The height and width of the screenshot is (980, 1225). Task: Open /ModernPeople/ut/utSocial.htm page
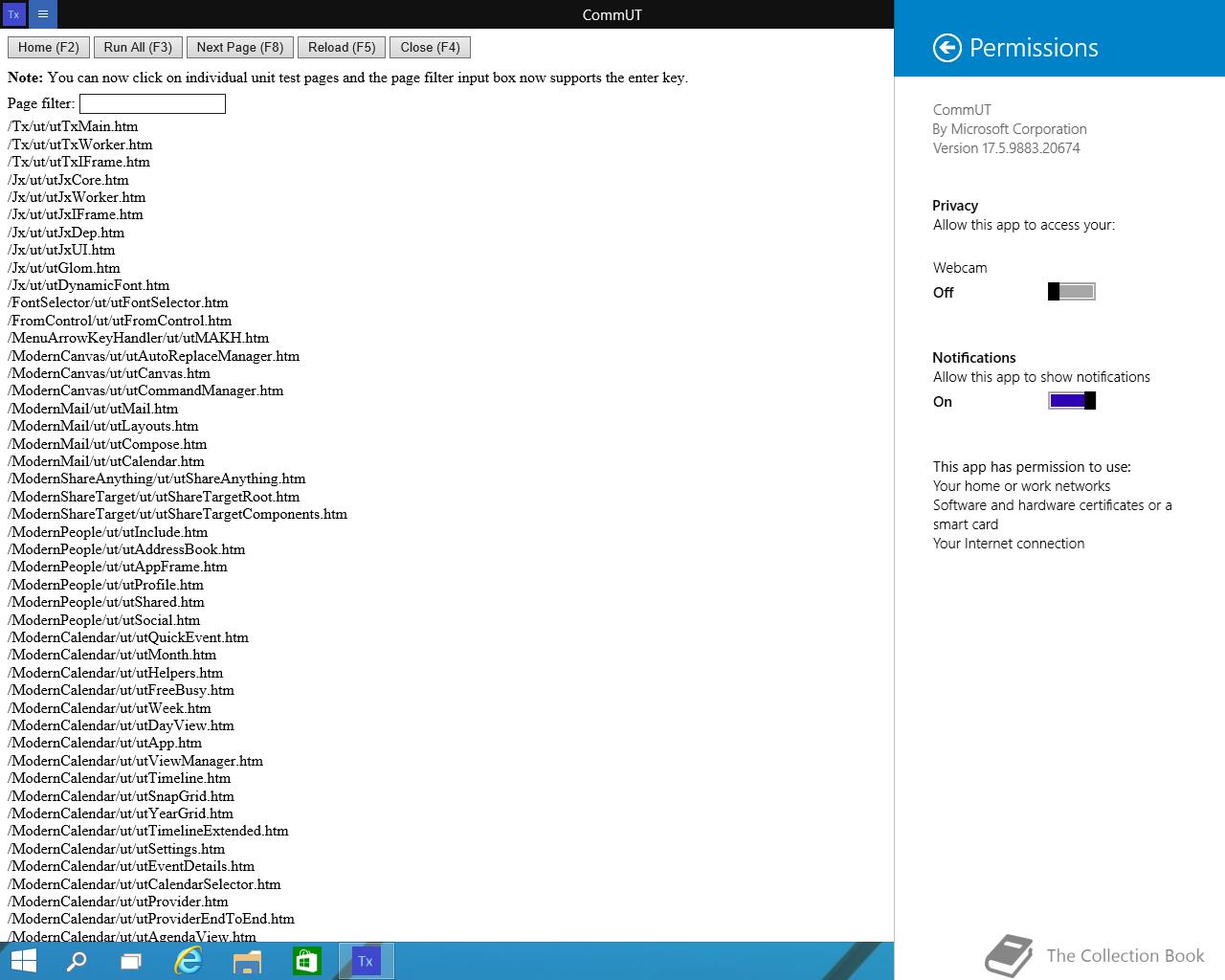tap(104, 620)
